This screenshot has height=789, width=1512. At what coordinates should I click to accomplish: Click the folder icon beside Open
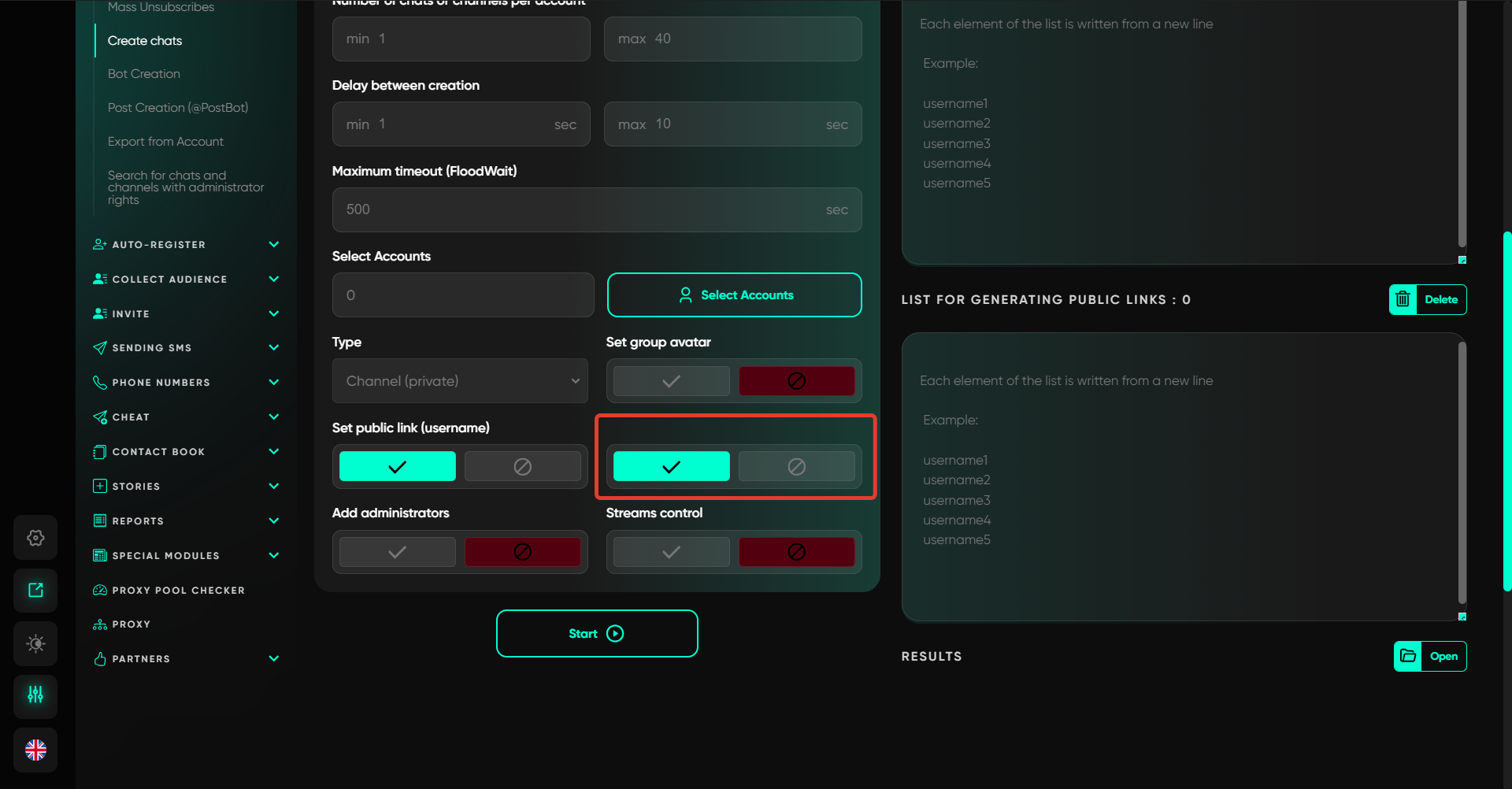1408,656
